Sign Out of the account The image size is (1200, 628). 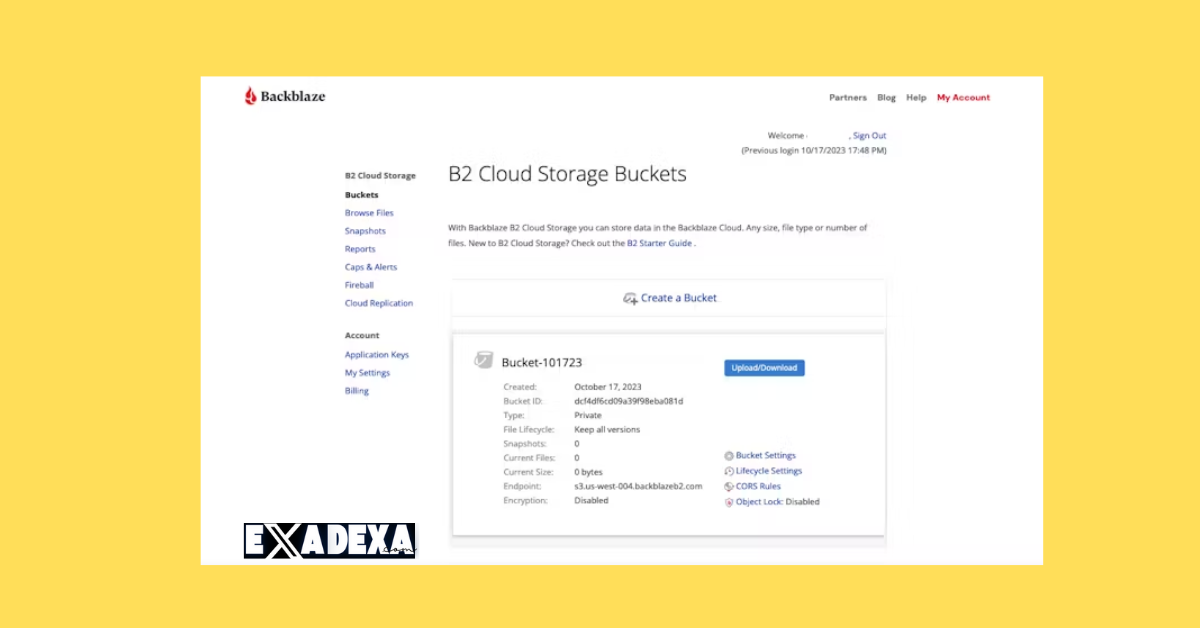coord(869,135)
